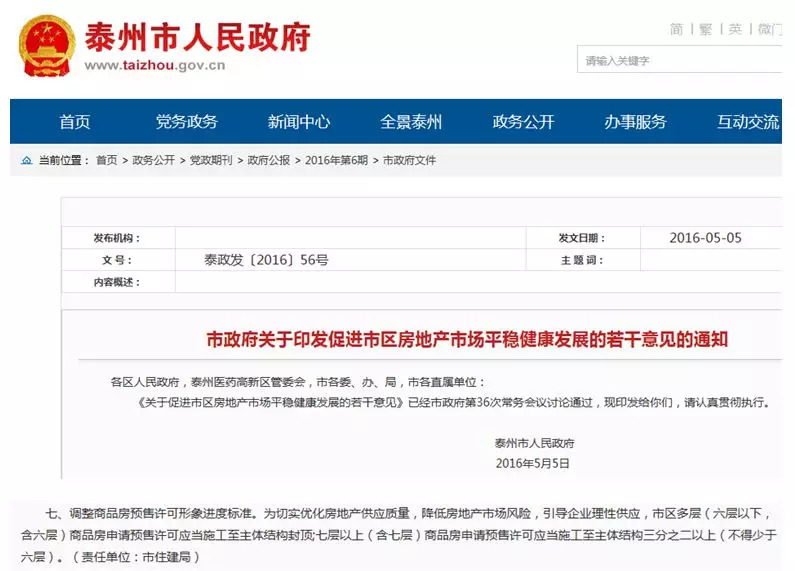
Task: Go to 新闻中心 in the navigation bar
Action: coord(299,122)
